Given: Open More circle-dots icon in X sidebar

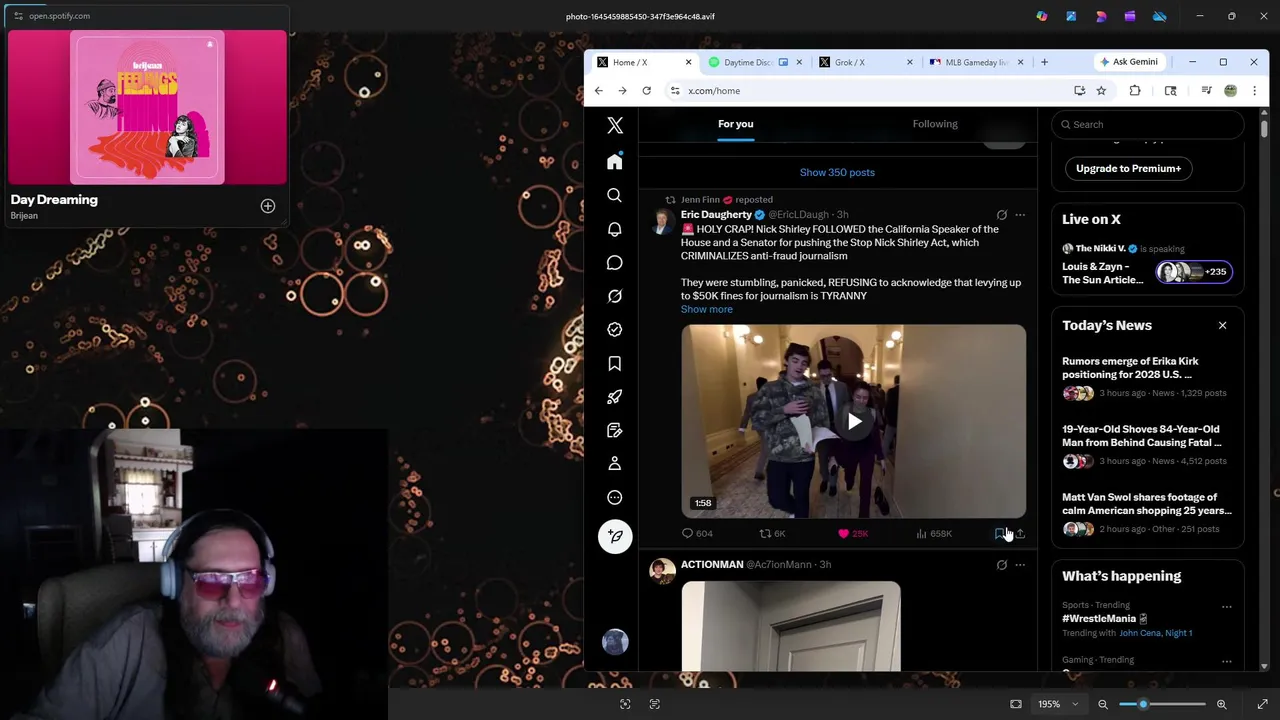Looking at the screenshot, I should click(x=615, y=497).
